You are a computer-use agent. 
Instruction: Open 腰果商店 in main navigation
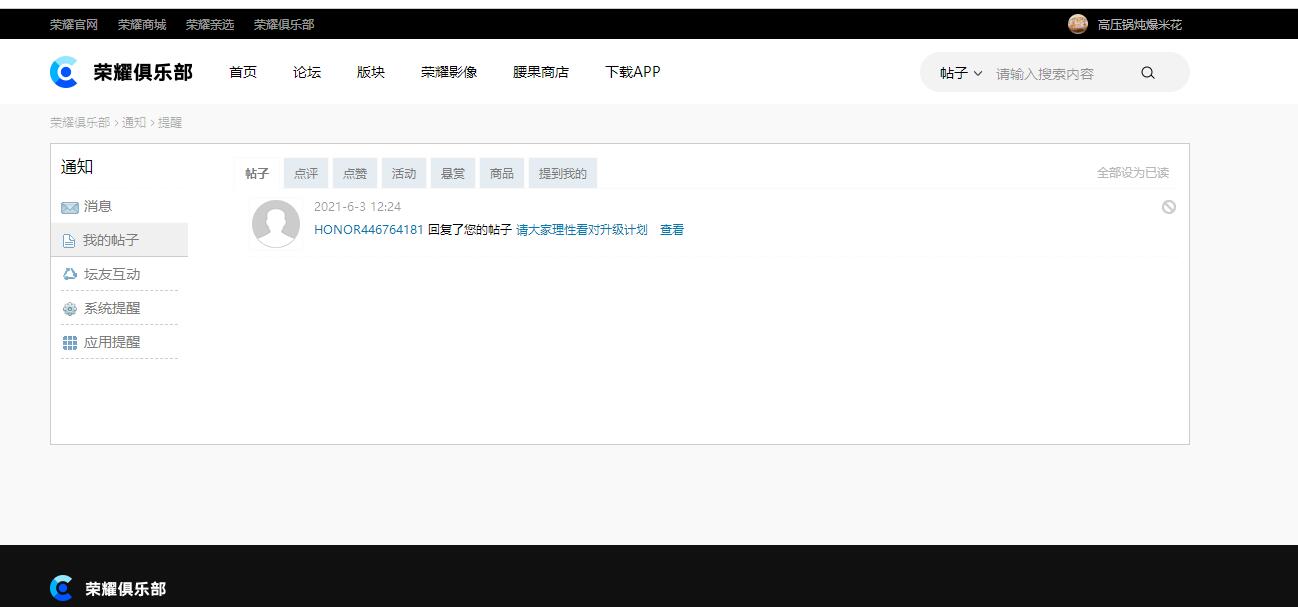541,72
